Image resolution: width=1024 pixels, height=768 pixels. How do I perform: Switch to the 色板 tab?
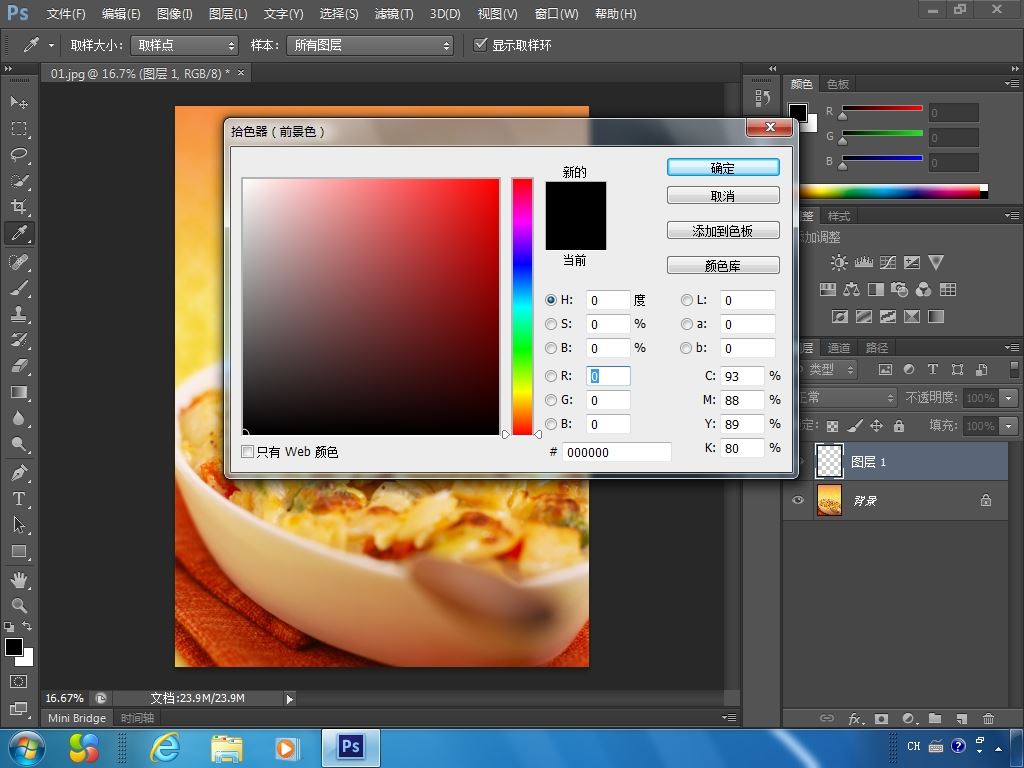pyautogui.click(x=838, y=84)
